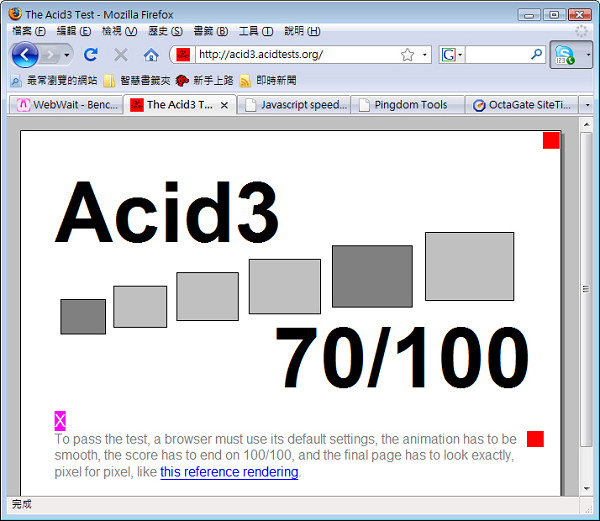Click the Skype toolbar icon
600x521 pixels.
point(565,55)
